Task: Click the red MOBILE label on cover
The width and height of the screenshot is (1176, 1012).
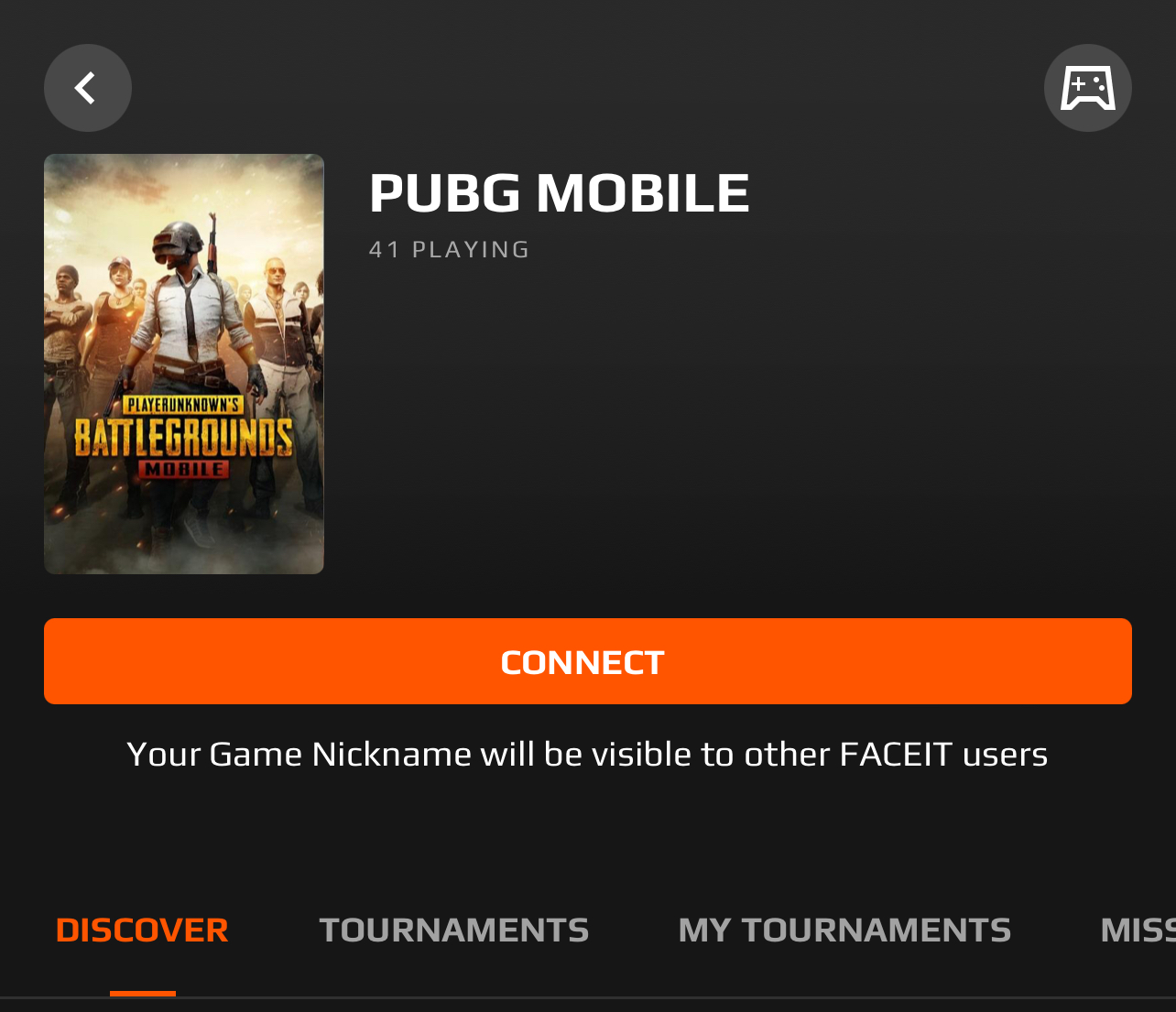Action: (x=183, y=469)
